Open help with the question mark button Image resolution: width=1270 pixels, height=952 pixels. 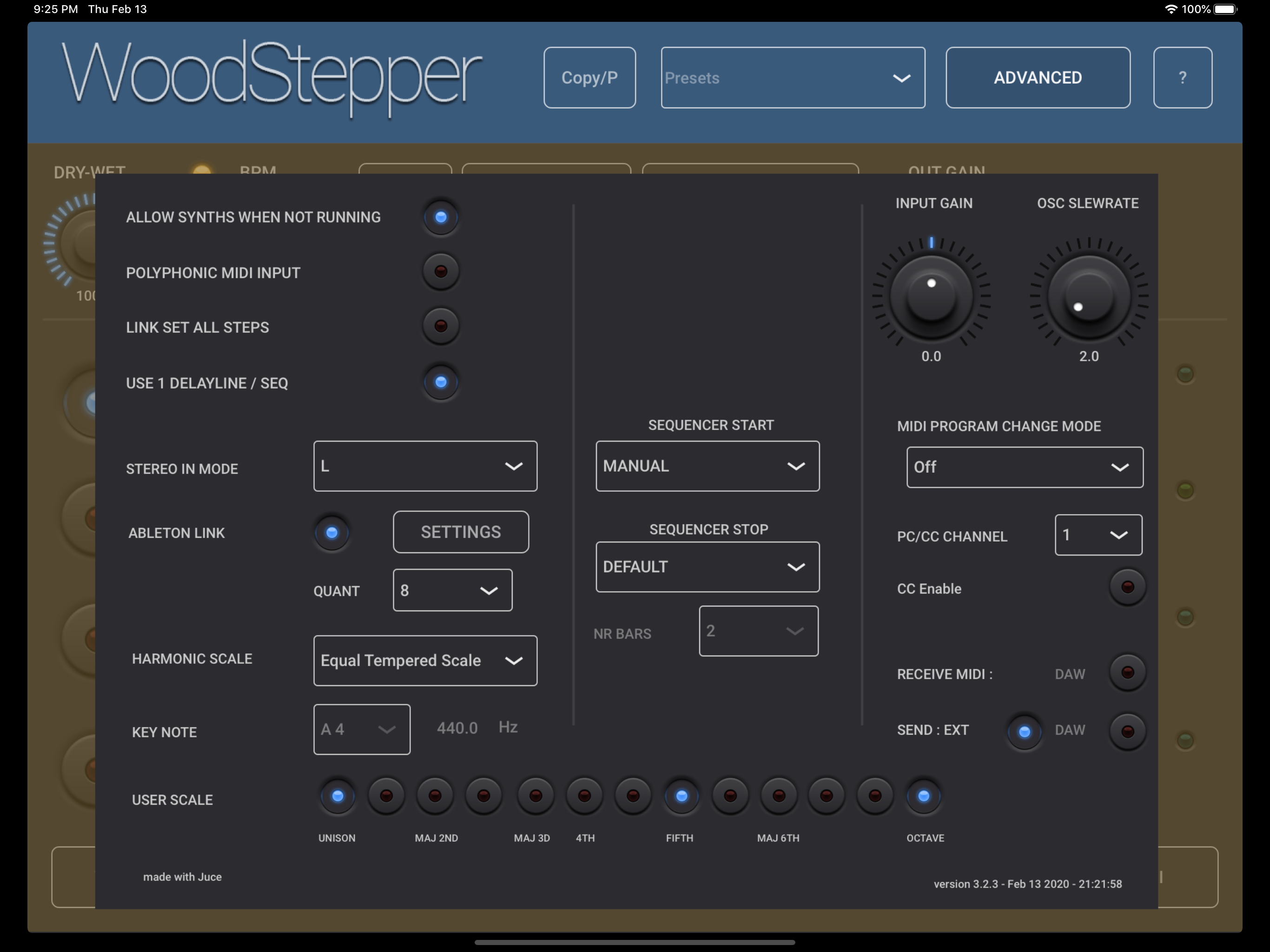[1182, 78]
